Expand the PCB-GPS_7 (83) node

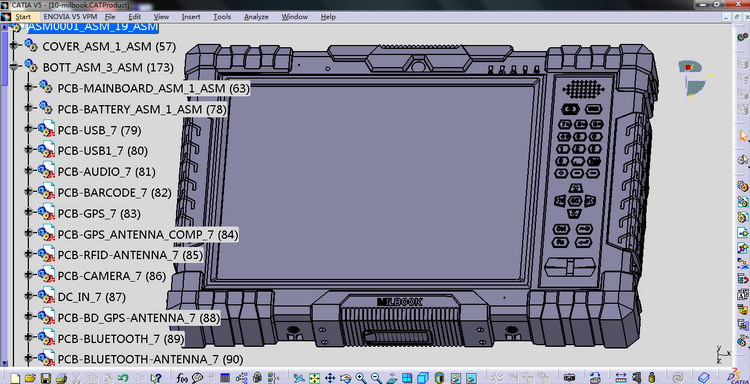[x=29, y=213]
